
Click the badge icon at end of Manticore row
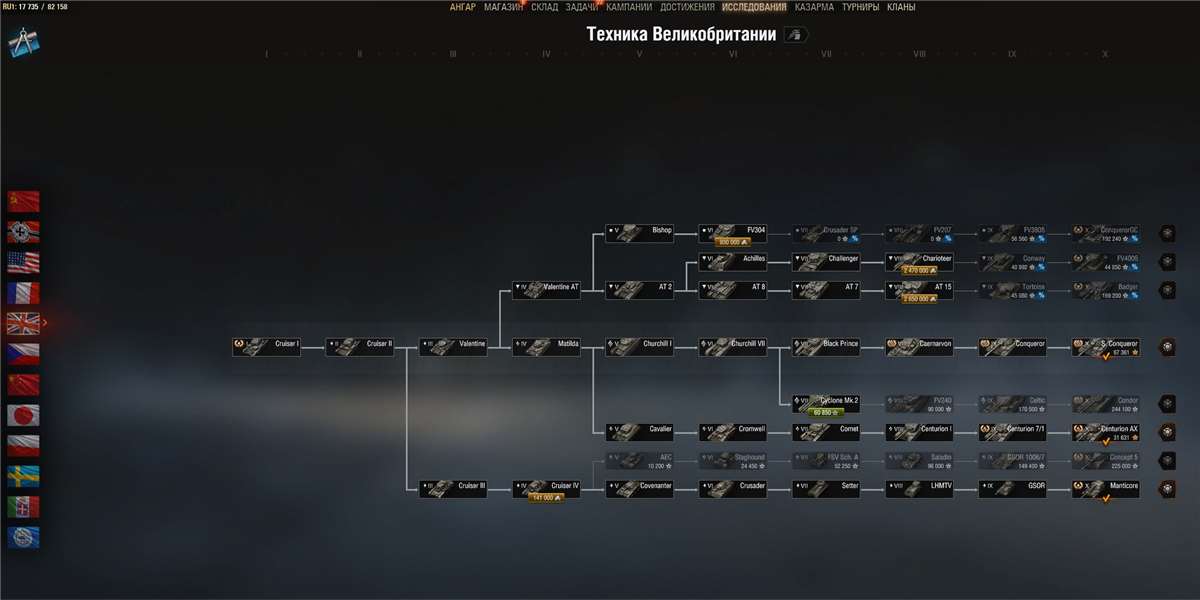click(x=1166, y=489)
